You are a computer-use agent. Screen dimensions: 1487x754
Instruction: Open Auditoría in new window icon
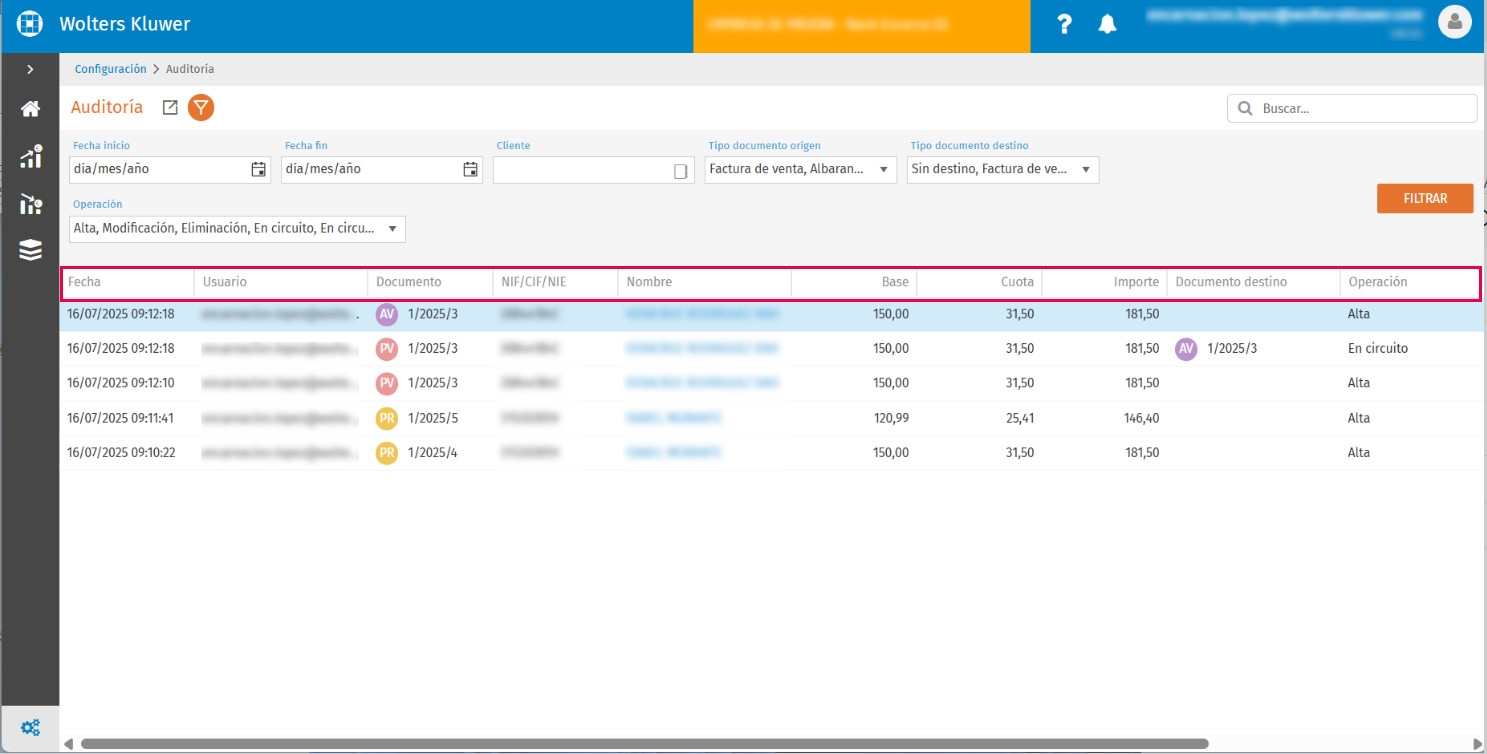click(x=170, y=107)
